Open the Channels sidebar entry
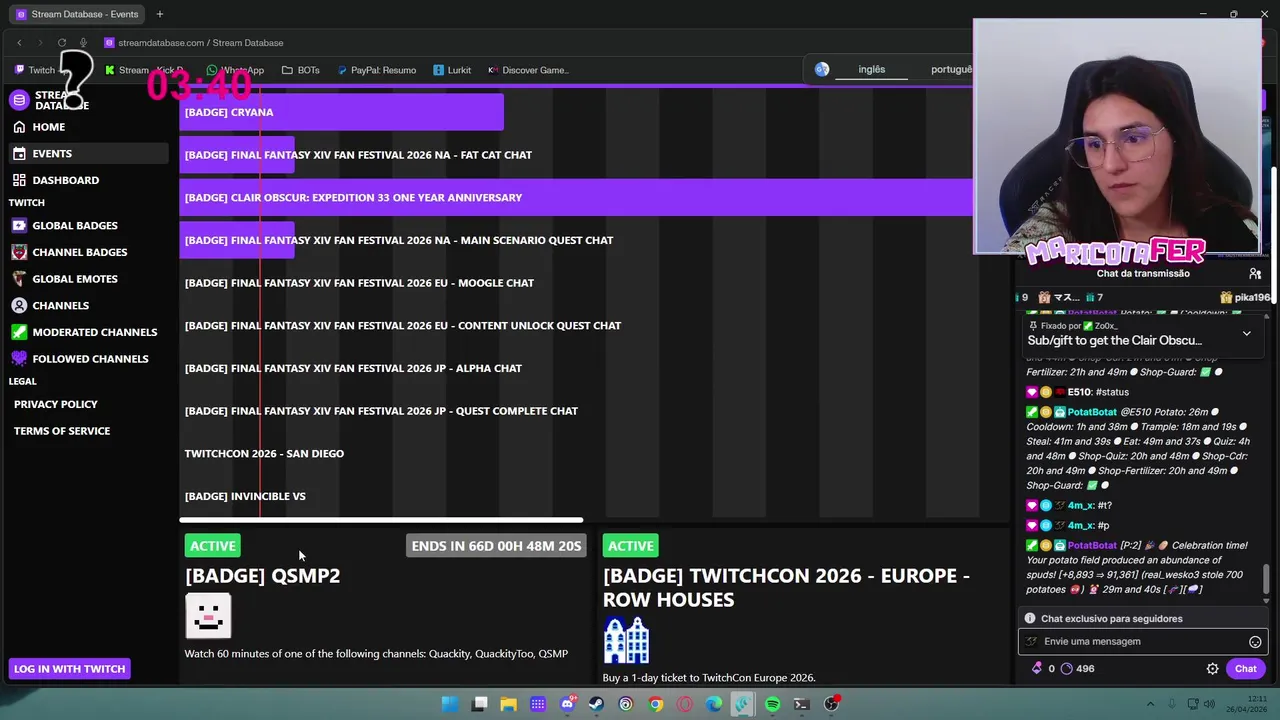The image size is (1280, 720). coord(60,305)
